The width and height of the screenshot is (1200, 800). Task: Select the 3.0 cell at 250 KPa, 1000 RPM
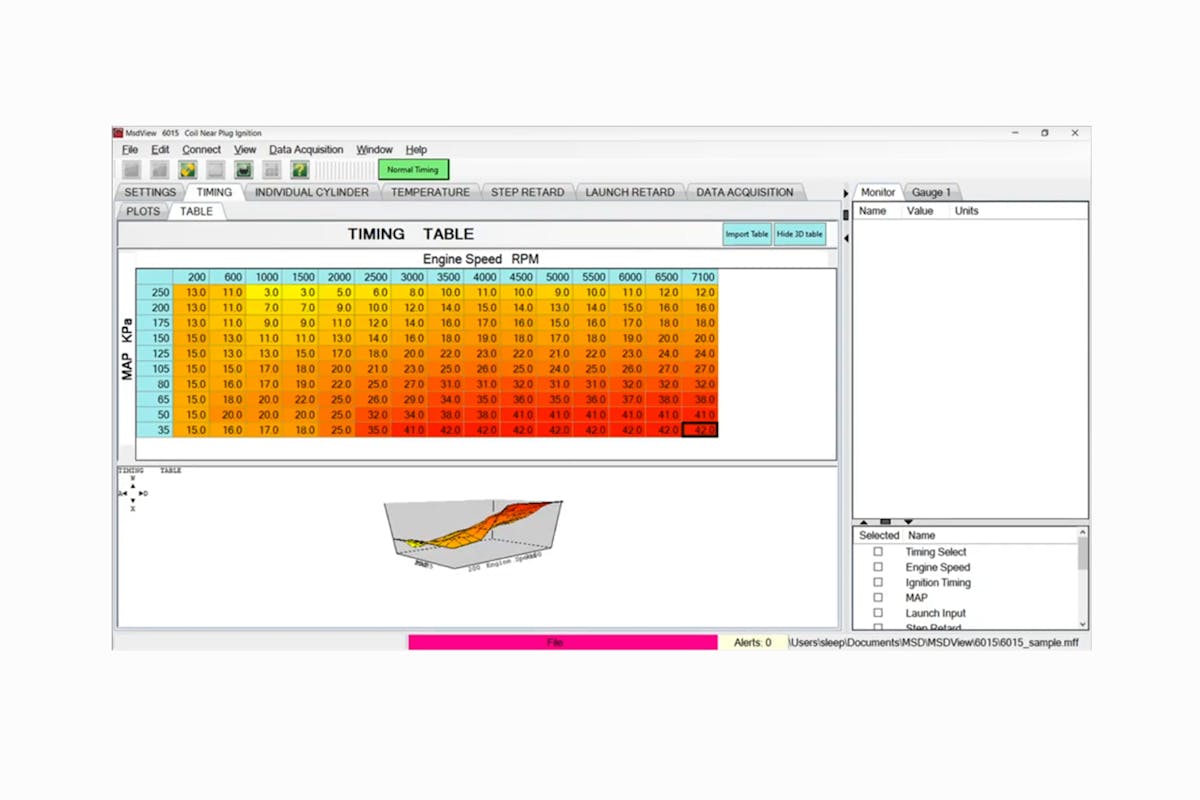coord(267,291)
